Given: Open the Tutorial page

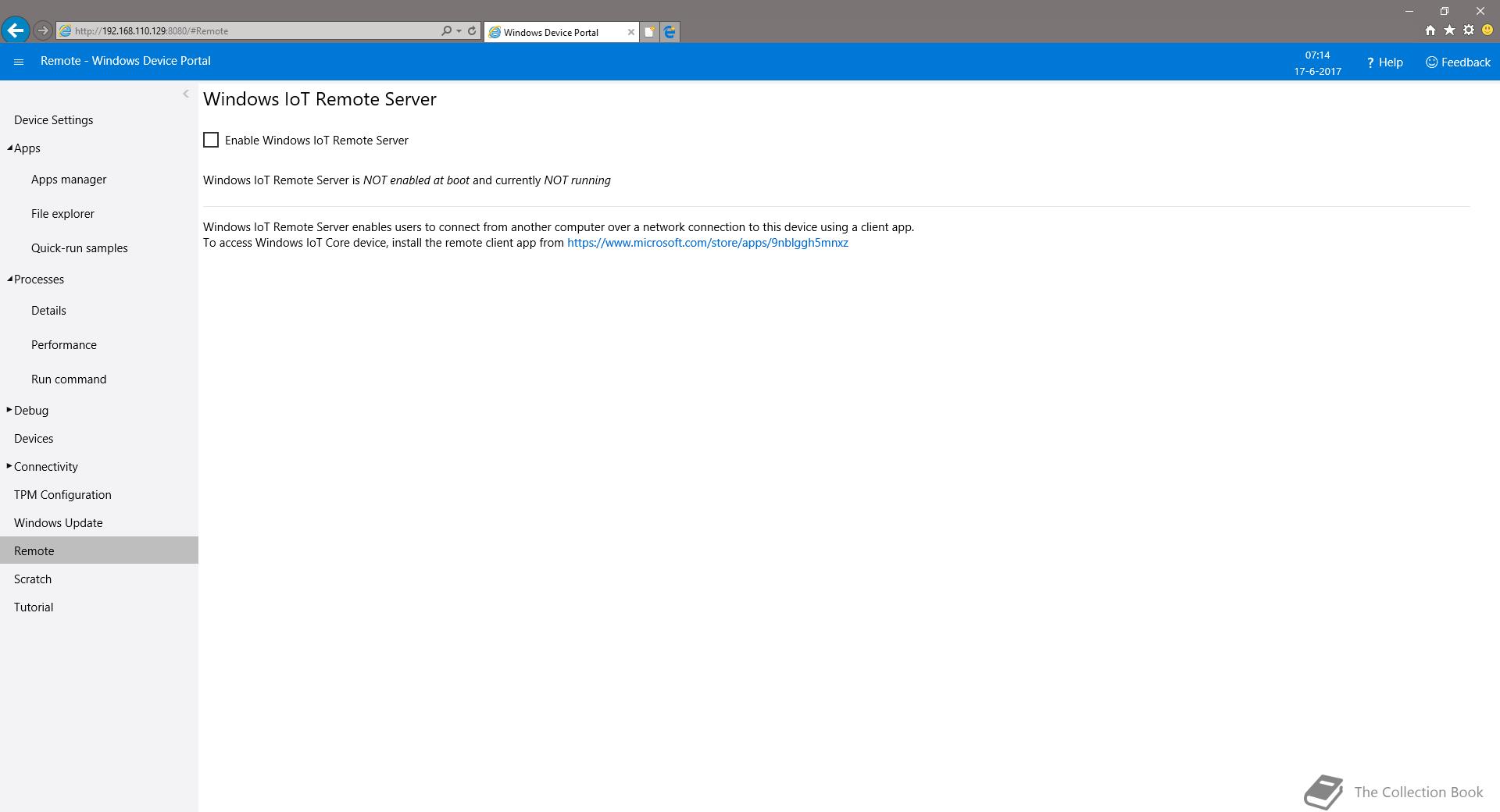Looking at the screenshot, I should point(34,607).
